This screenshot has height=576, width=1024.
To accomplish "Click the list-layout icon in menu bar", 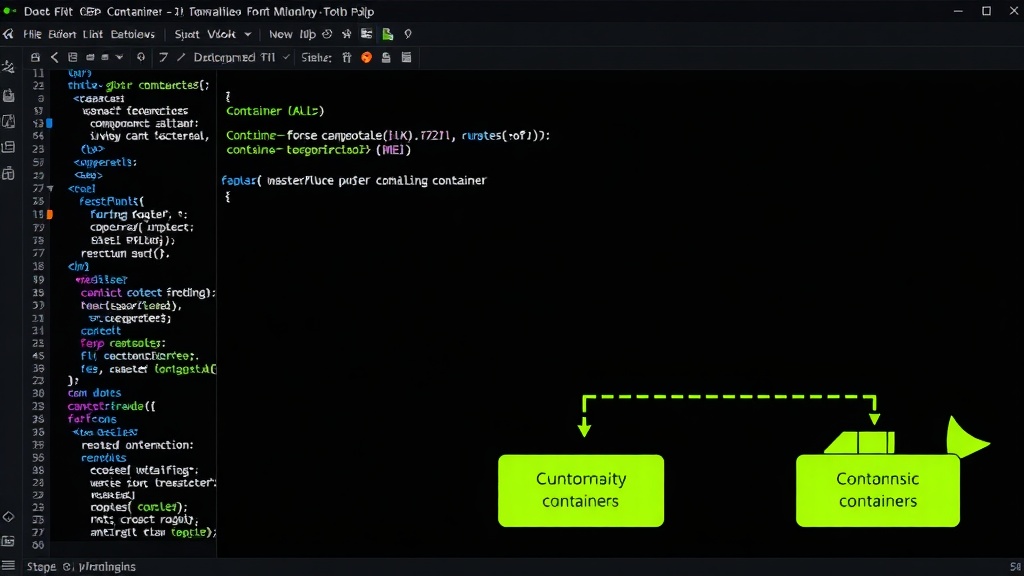I will (x=366, y=34).
